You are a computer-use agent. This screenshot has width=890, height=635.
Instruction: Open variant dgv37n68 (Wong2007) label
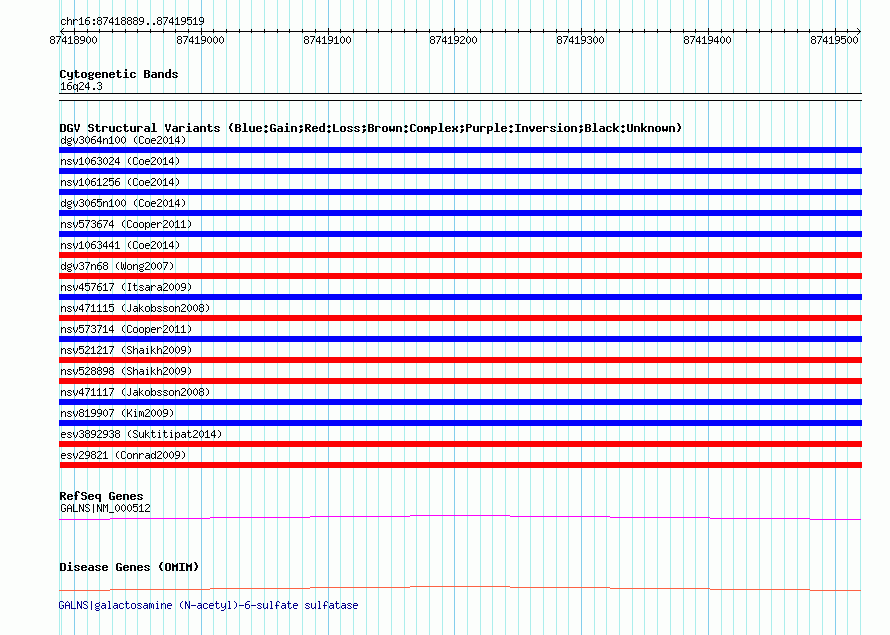(x=117, y=266)
